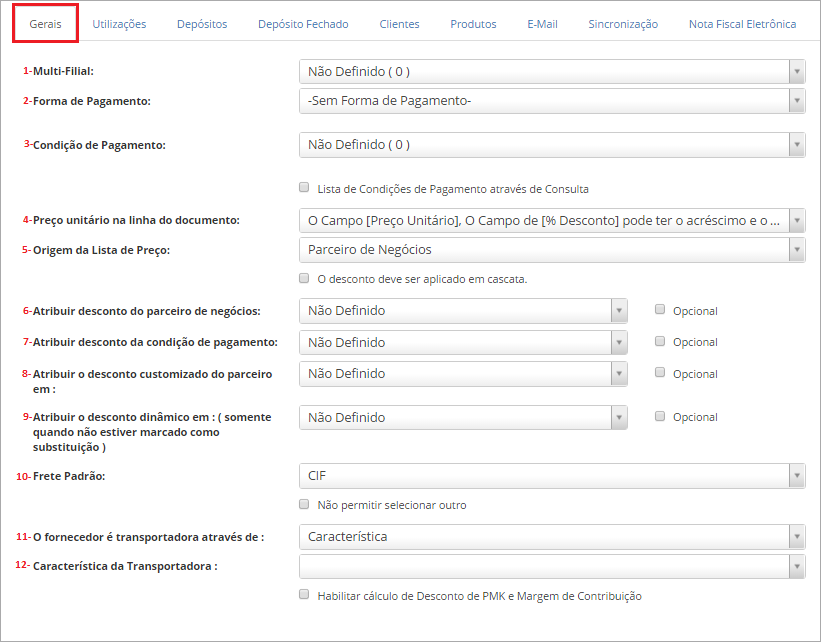The height and width of the screenshot is (642, 821).
Task: Click the Multi-Filial field label
Action: click(x=63, y=71)
